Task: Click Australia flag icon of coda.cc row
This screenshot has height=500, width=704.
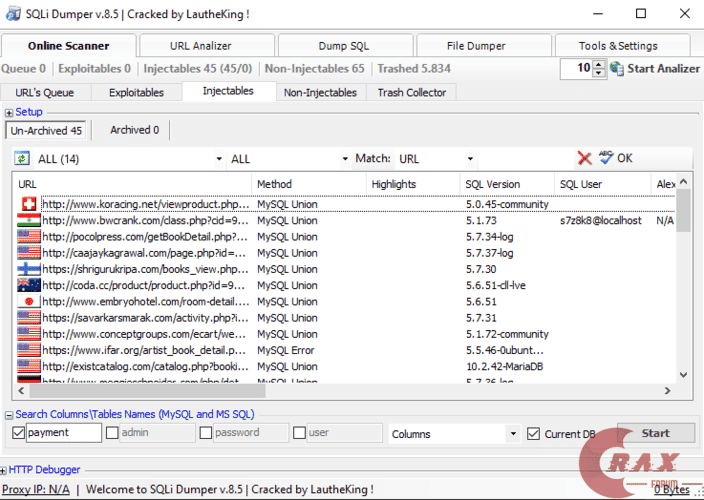Action: click(x=29, y=285)
